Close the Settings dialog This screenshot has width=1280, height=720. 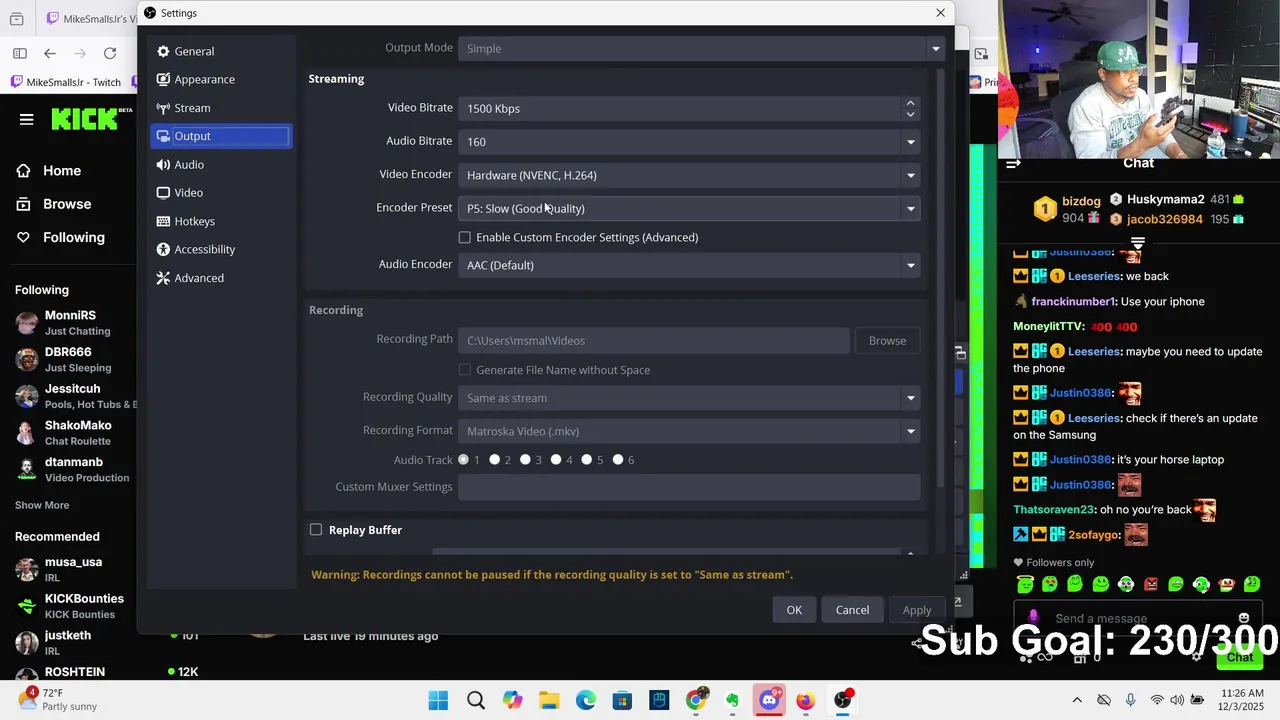tap(940, 13)
